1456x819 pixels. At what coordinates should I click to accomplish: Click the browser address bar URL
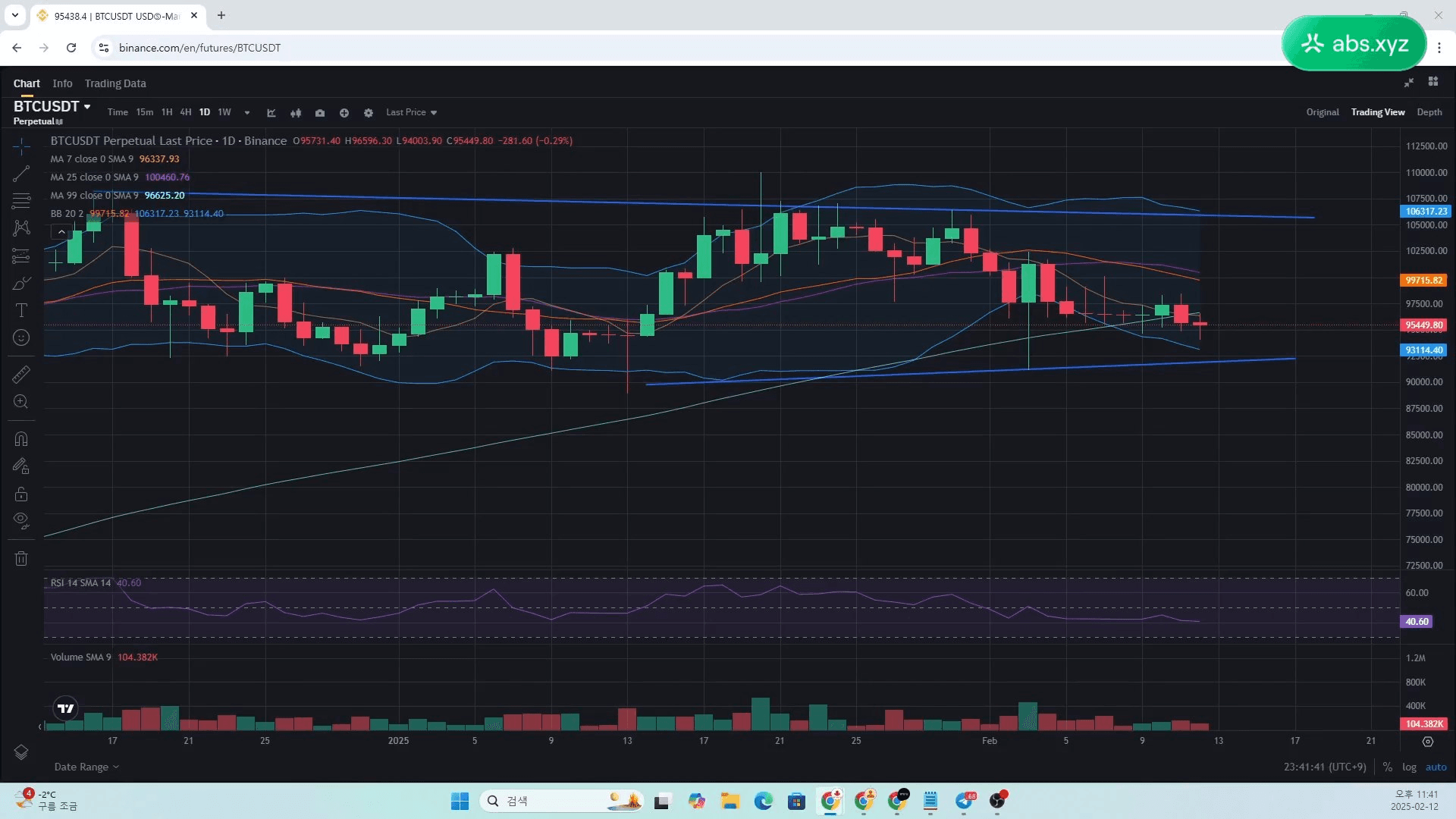199,48
